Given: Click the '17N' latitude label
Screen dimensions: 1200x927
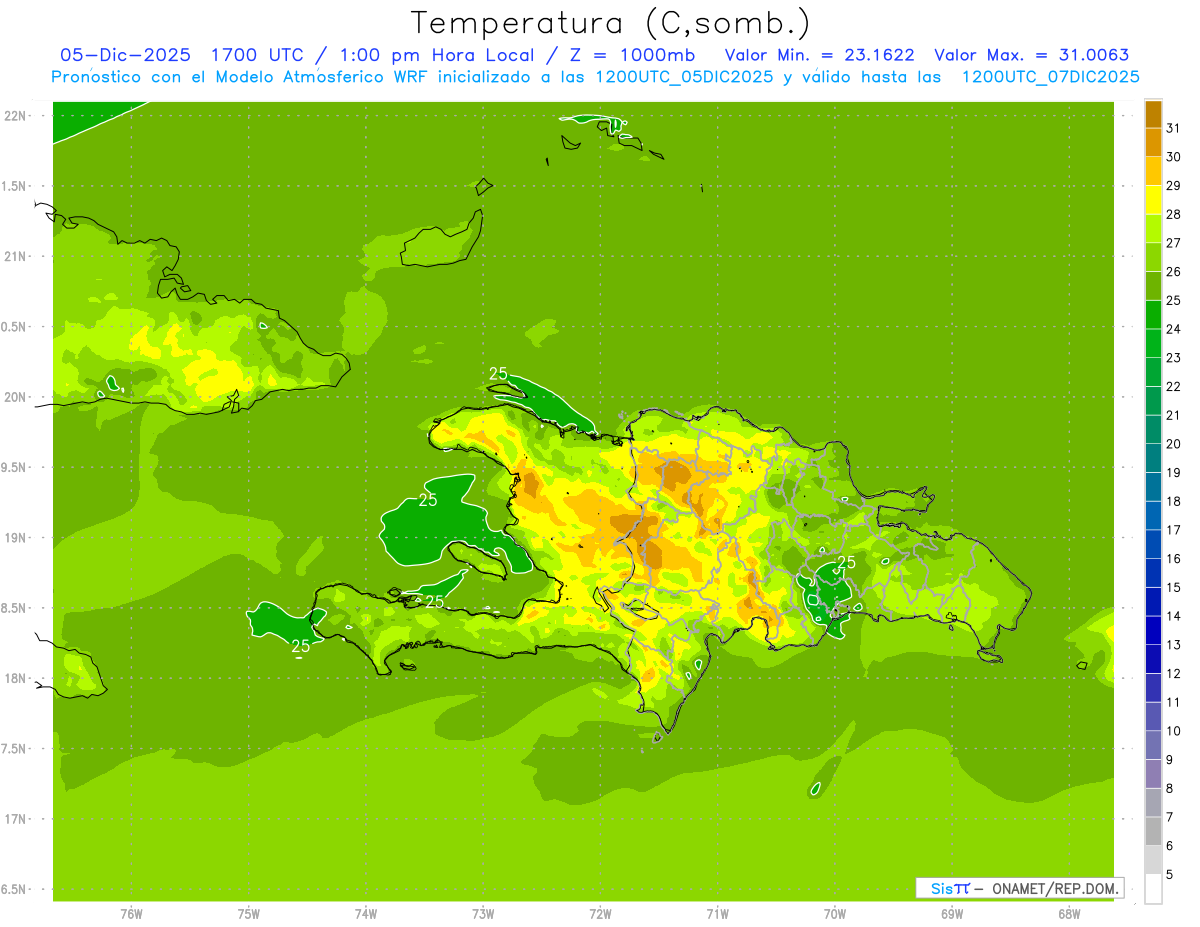Looking at the screenshot, I should [x=16, y=819].
